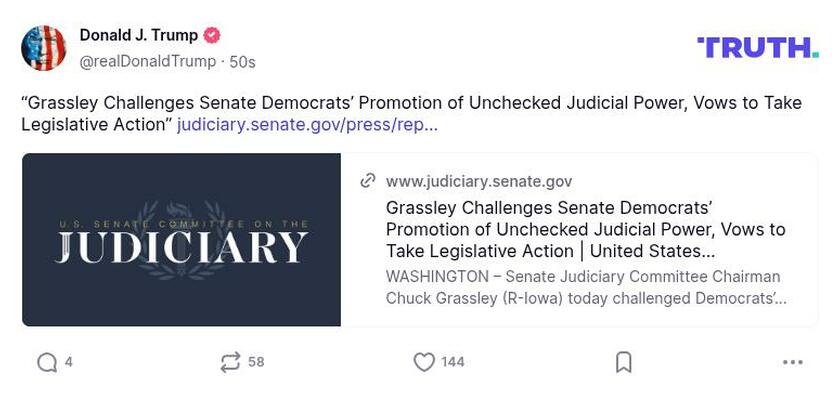Image resolution: width=840 pixels, height=406 pixels.
Task: Click the WASHINGTON card description text
Action: click(x=585, y=287)
